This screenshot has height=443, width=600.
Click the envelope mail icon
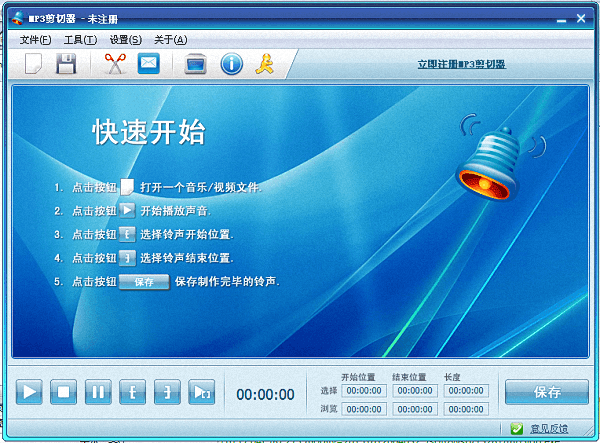point(148,64)
